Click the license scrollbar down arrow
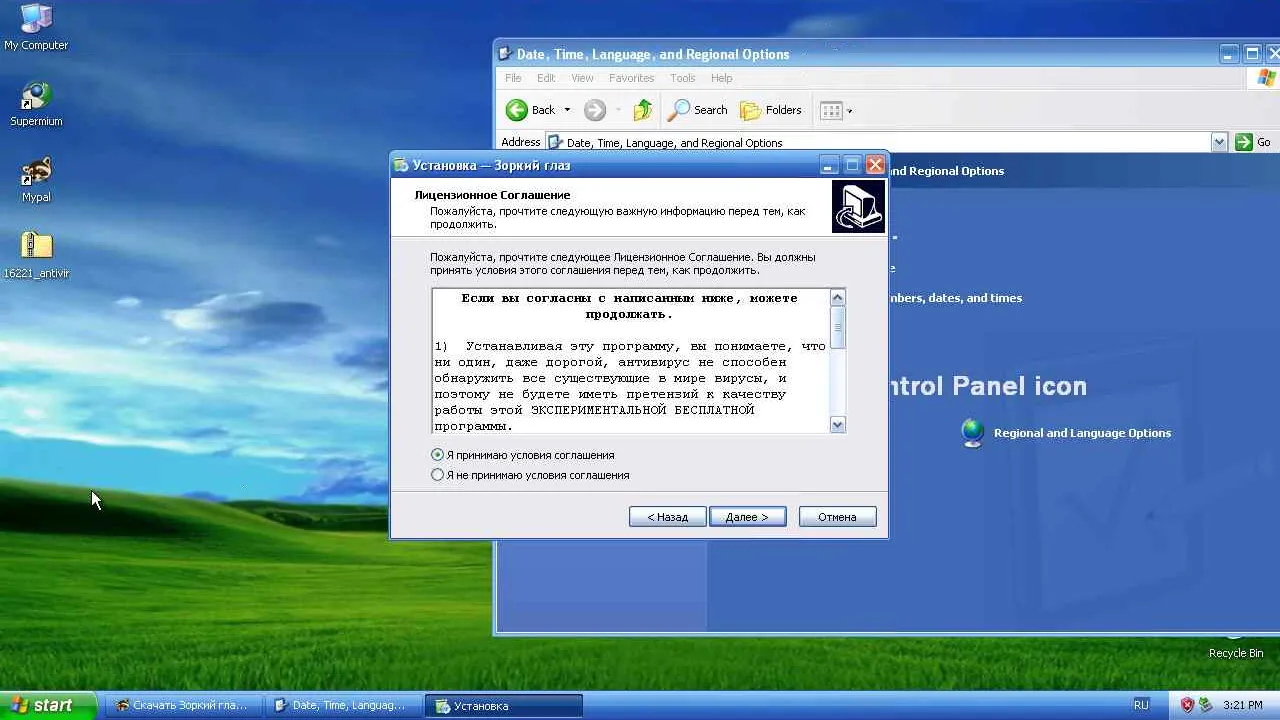 [838, 425]
